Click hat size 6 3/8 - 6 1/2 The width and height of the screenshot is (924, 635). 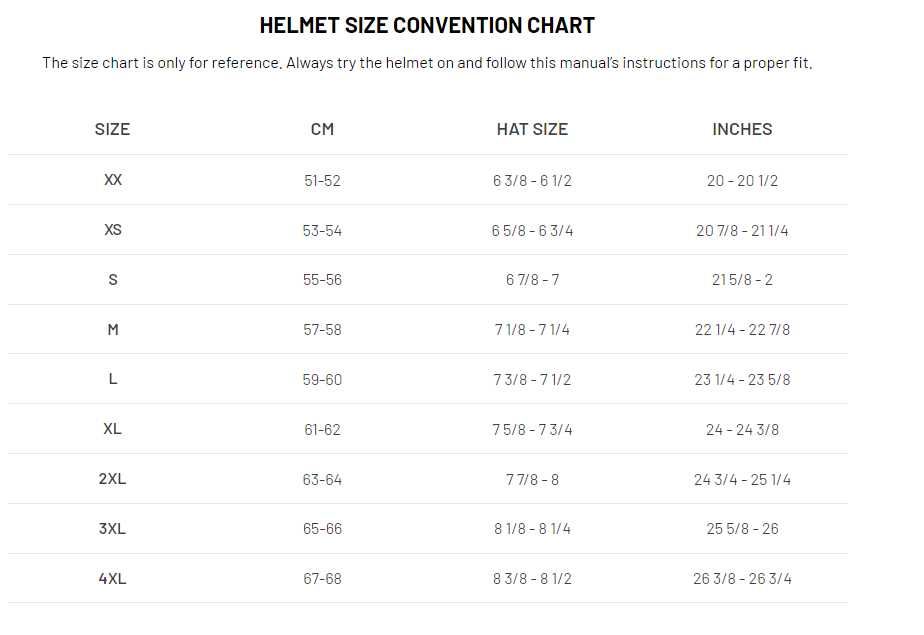click(532, 181)
